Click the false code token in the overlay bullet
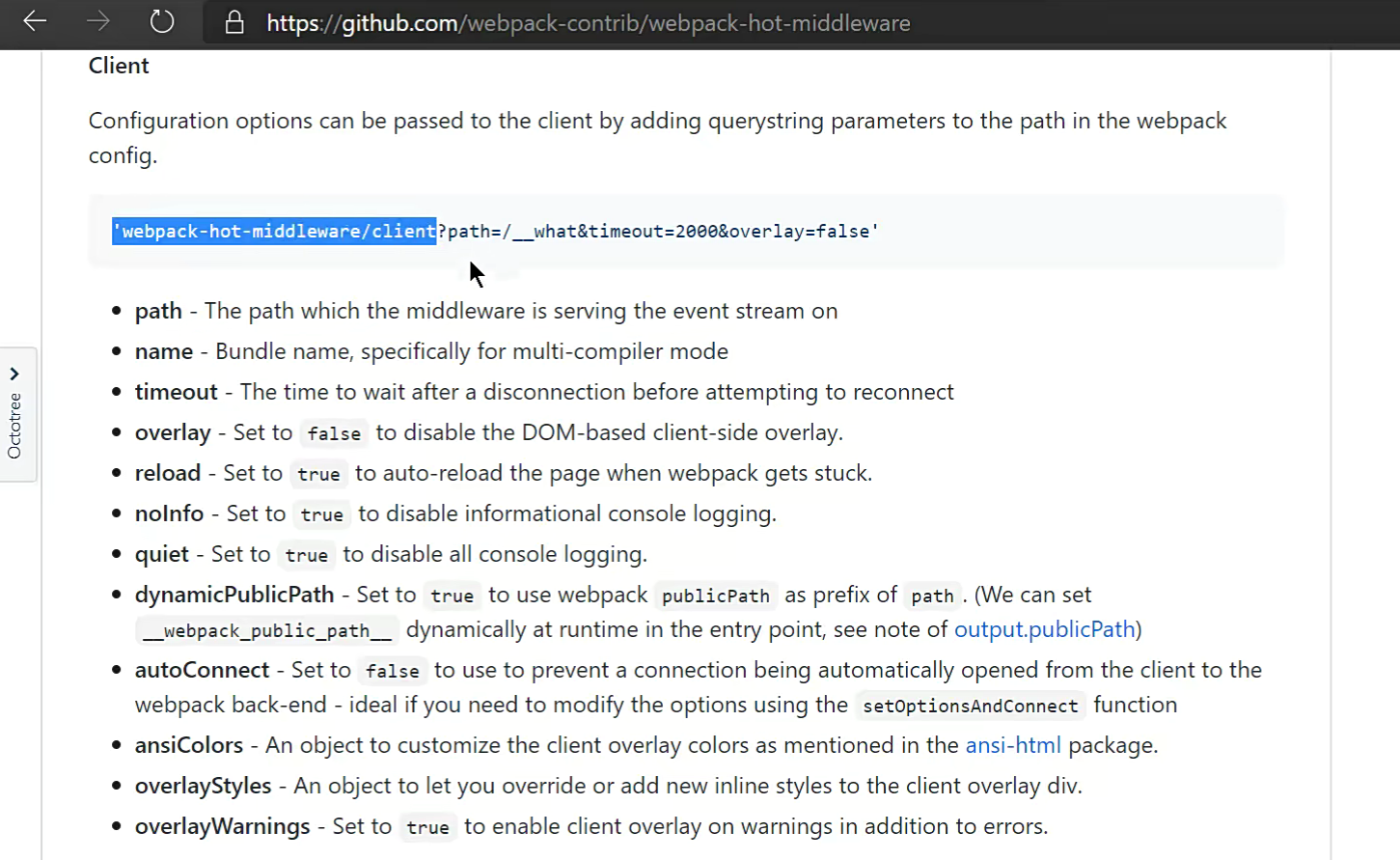This screenshot has width=1400, height=860. point(334,433)
